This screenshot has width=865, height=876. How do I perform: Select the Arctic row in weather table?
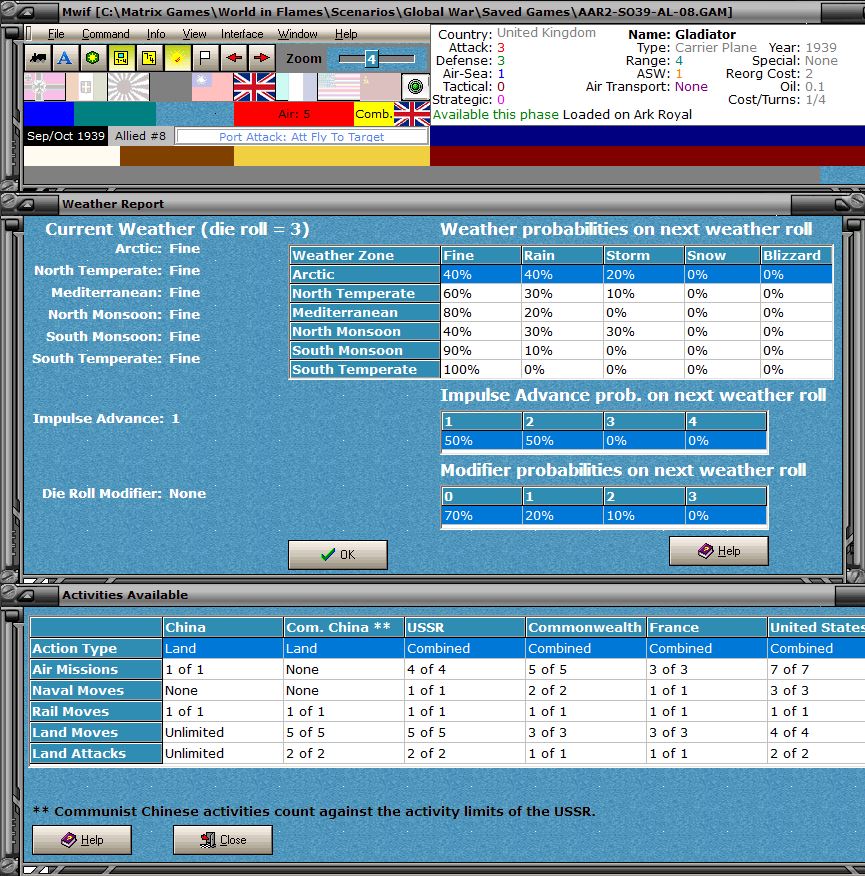(x=561, y=274)
